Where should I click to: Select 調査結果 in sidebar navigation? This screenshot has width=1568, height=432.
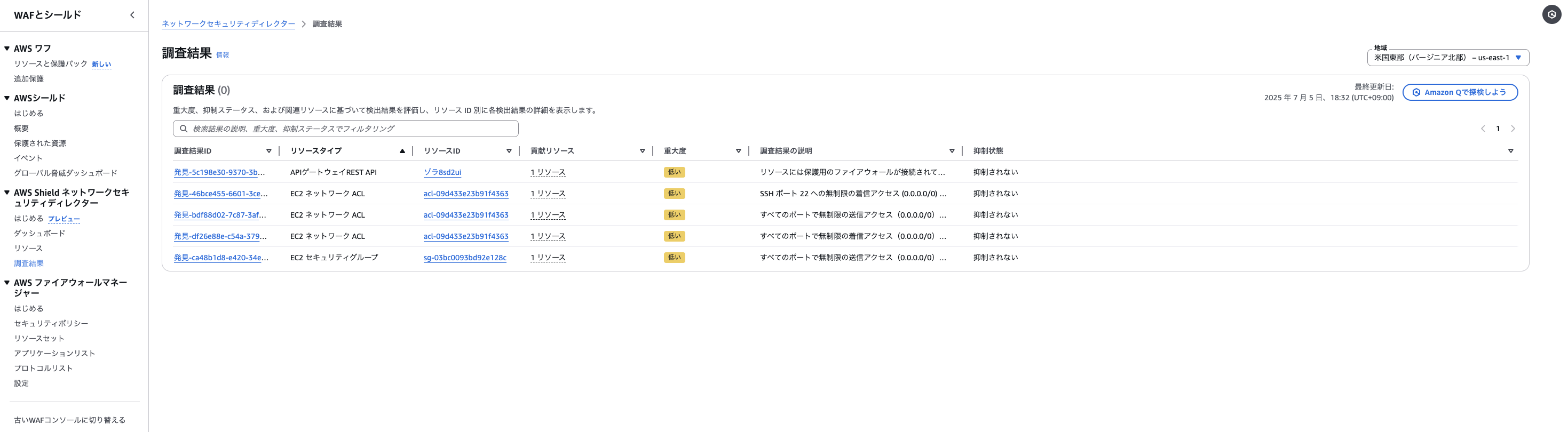point(29,263)
